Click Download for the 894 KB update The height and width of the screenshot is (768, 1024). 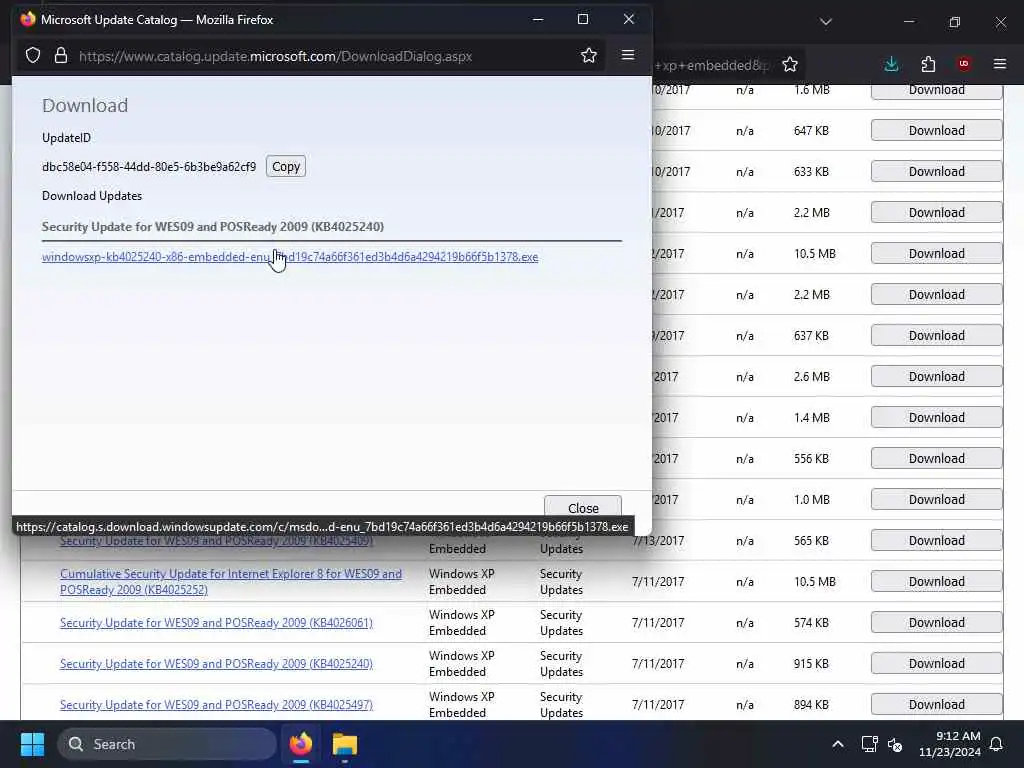936,705
